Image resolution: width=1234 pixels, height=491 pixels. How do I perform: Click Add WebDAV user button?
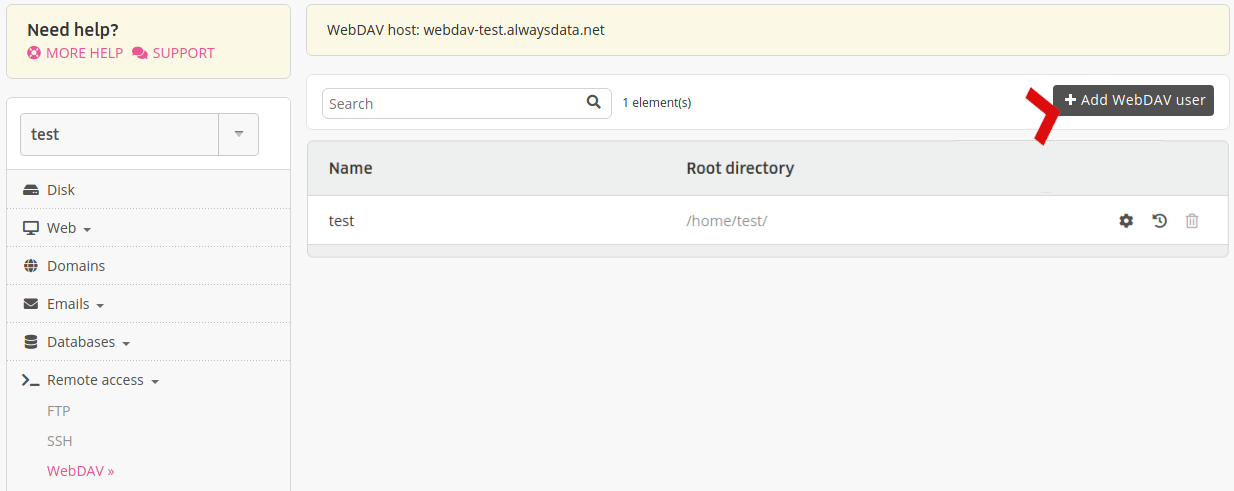coord(1133,100)
